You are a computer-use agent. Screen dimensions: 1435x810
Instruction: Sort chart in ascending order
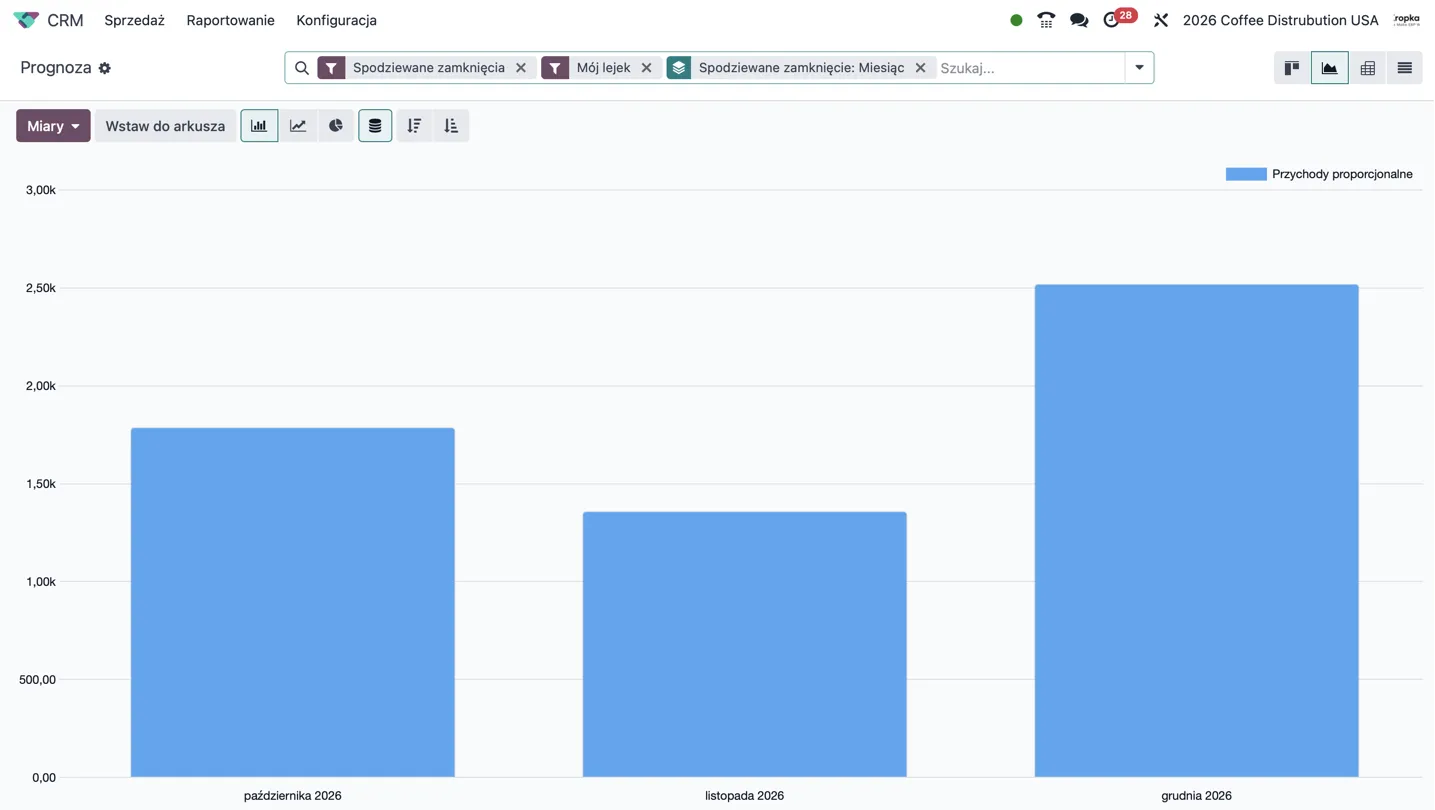(x=451, y=126)
